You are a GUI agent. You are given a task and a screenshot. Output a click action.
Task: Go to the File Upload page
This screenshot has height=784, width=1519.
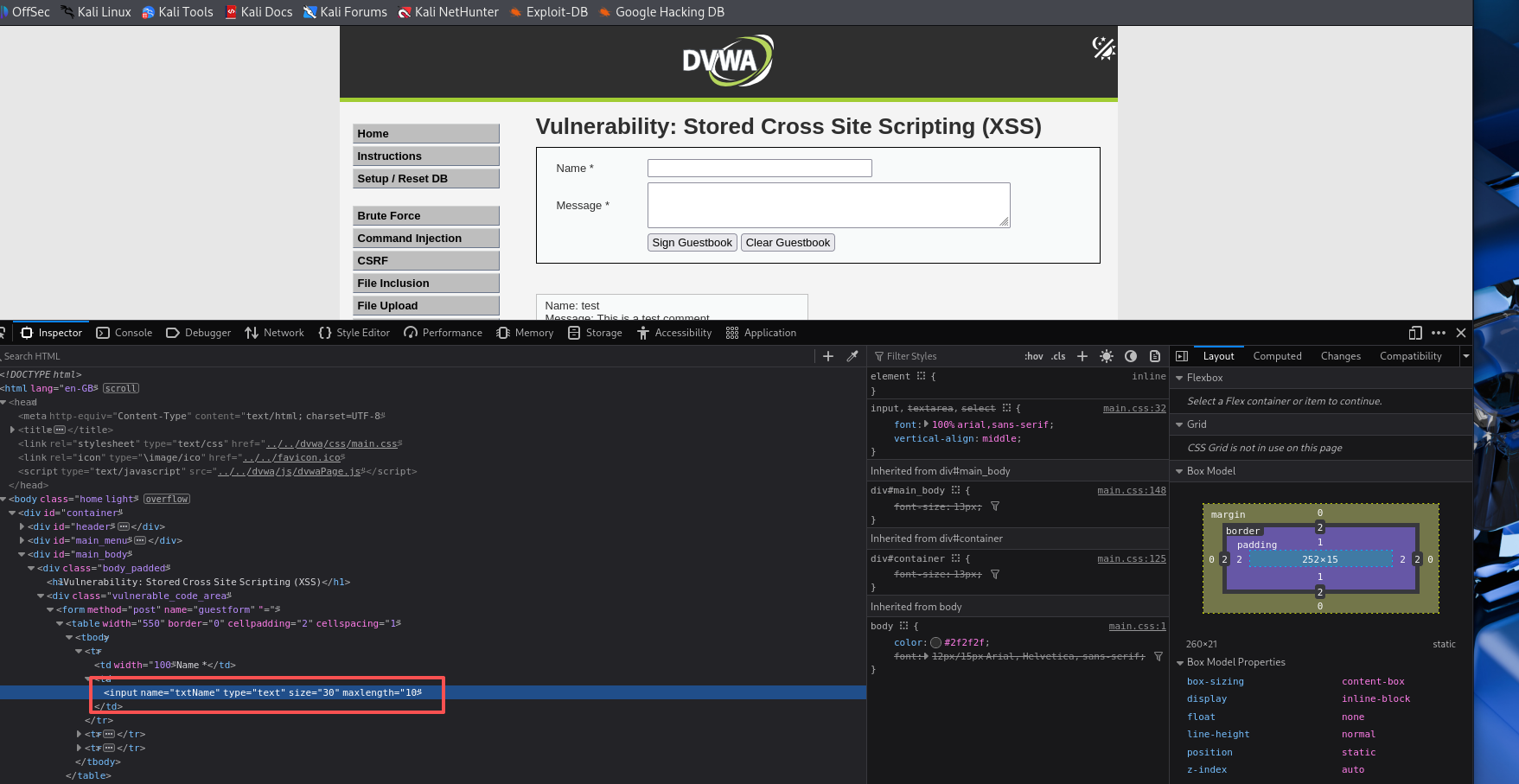point(426,305)
